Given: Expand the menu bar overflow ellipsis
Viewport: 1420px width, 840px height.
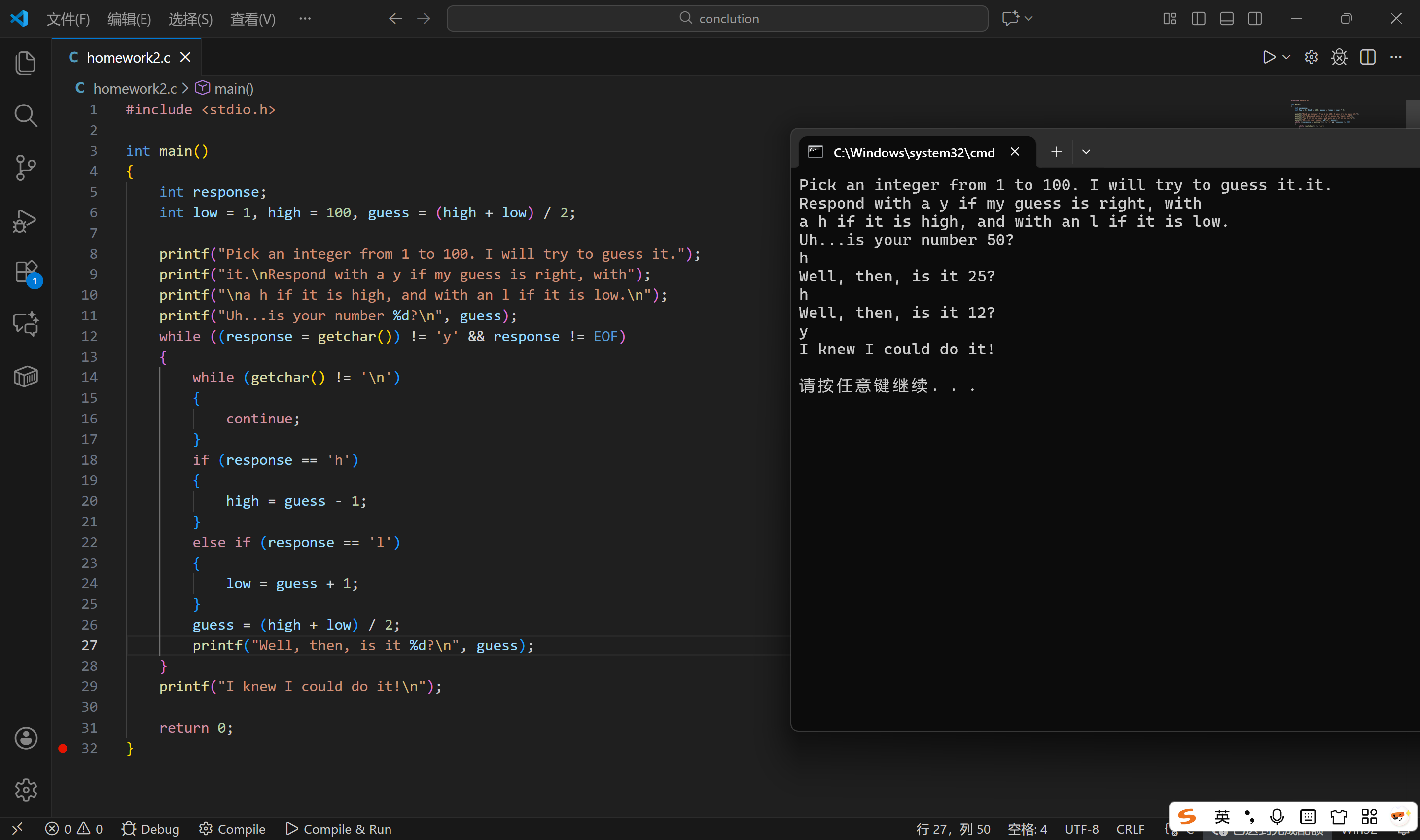Looking at the screenshot, I should tap(305, 19).
